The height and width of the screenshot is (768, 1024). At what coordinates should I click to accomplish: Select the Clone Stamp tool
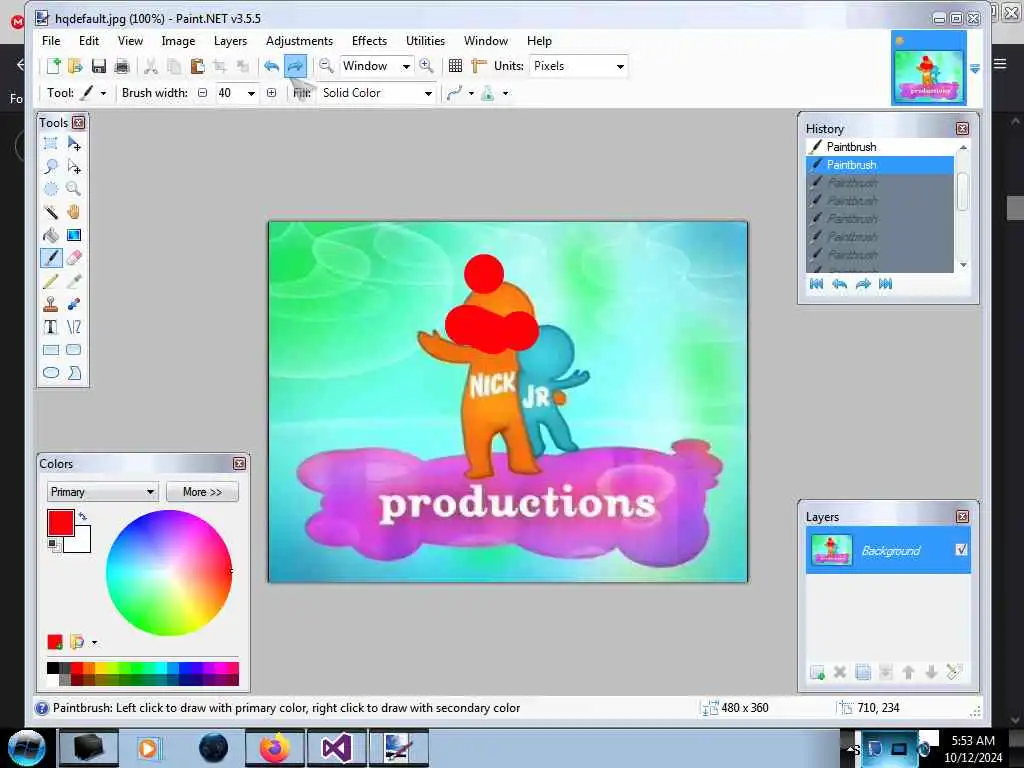(x=50, y=304)
